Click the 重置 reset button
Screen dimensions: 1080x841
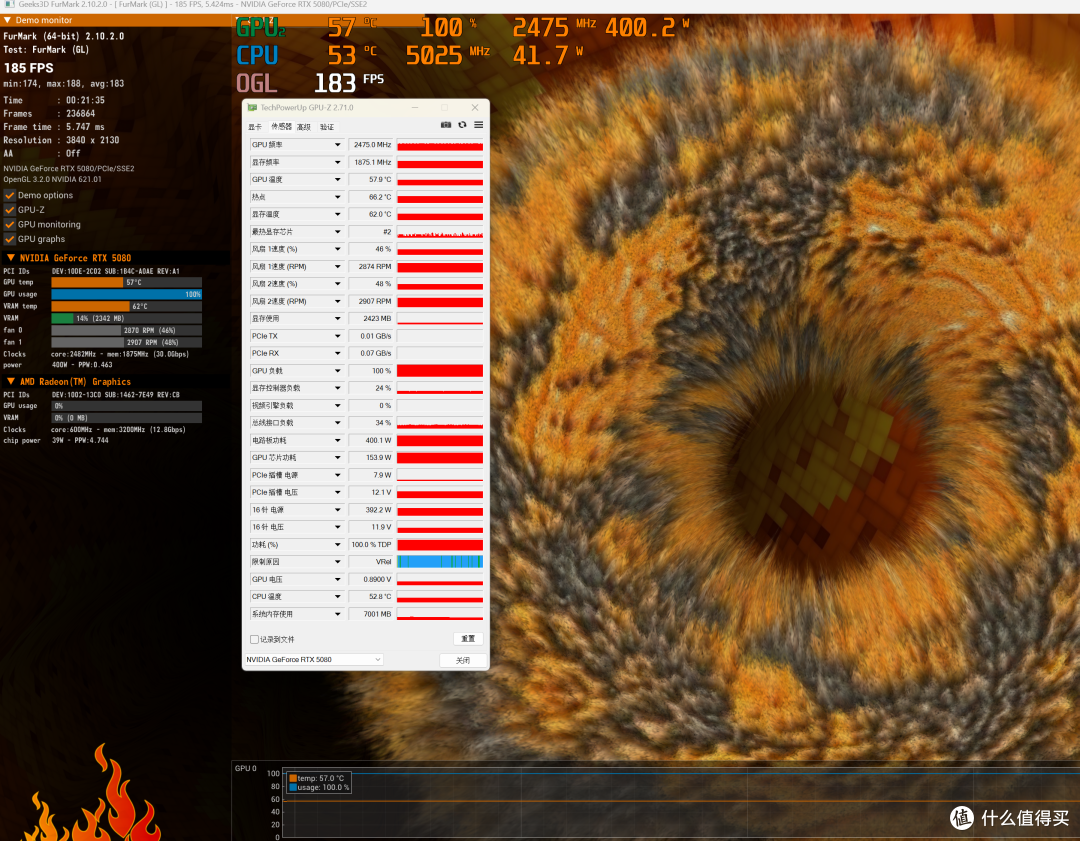tap(468, 638)
